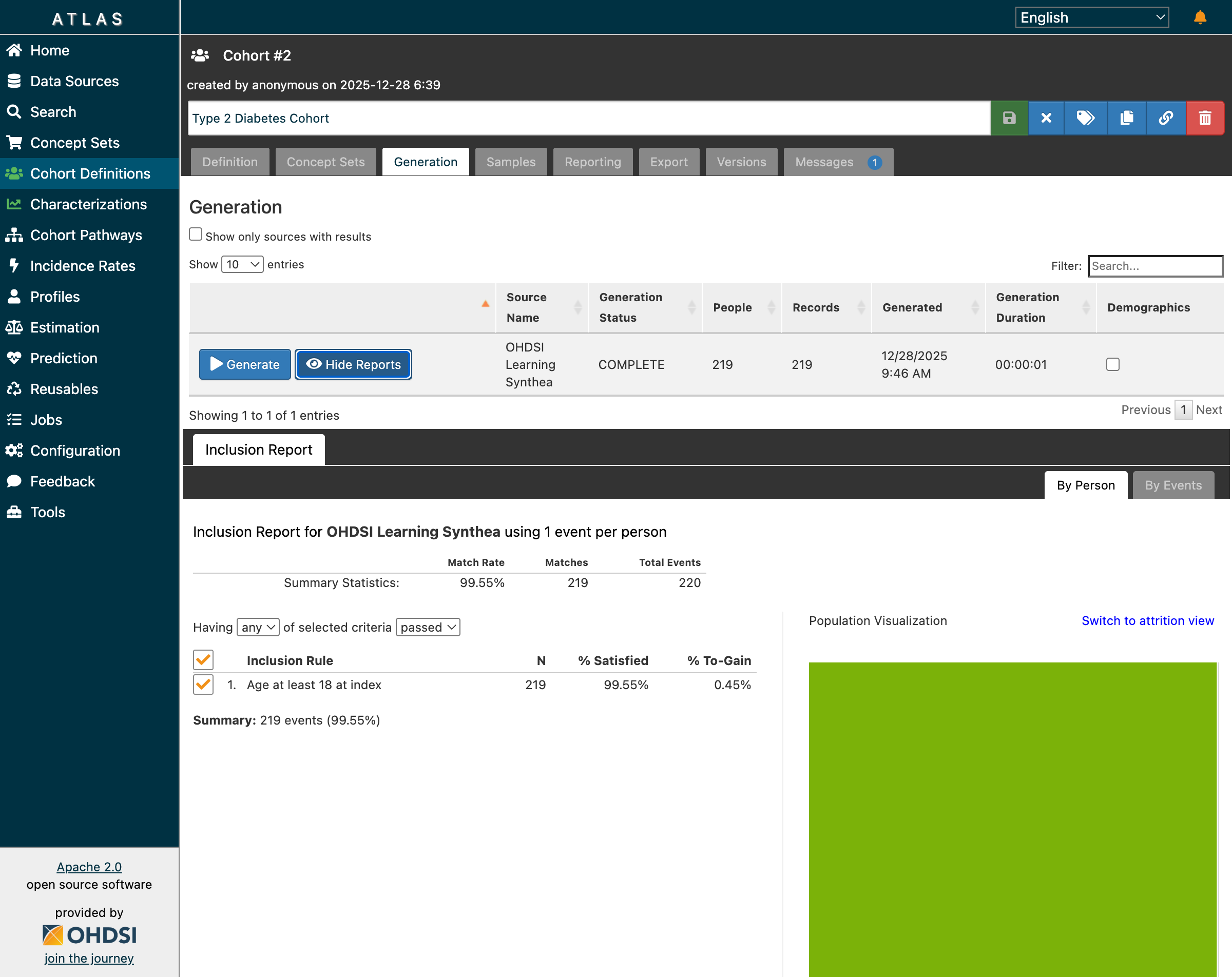Enable Show only sources with results
Screen dimensions: 1232x977
click(196, 235)
